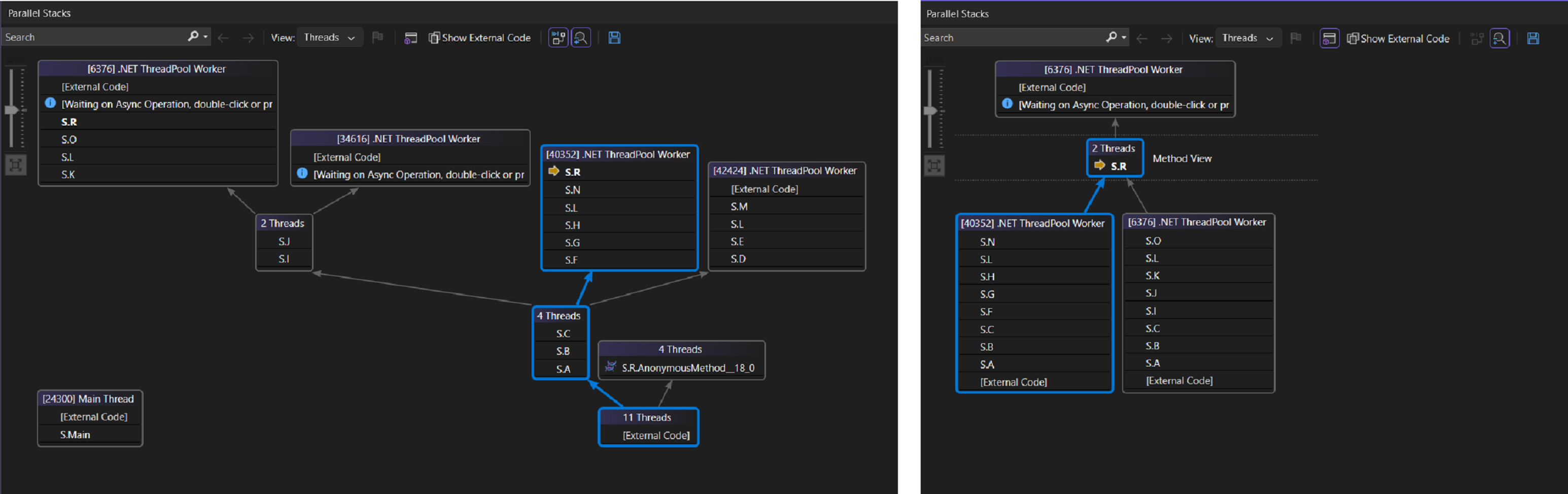
Task: Select the Parallel Stacks panel title on the left
Action: click(x=39, y=13)
